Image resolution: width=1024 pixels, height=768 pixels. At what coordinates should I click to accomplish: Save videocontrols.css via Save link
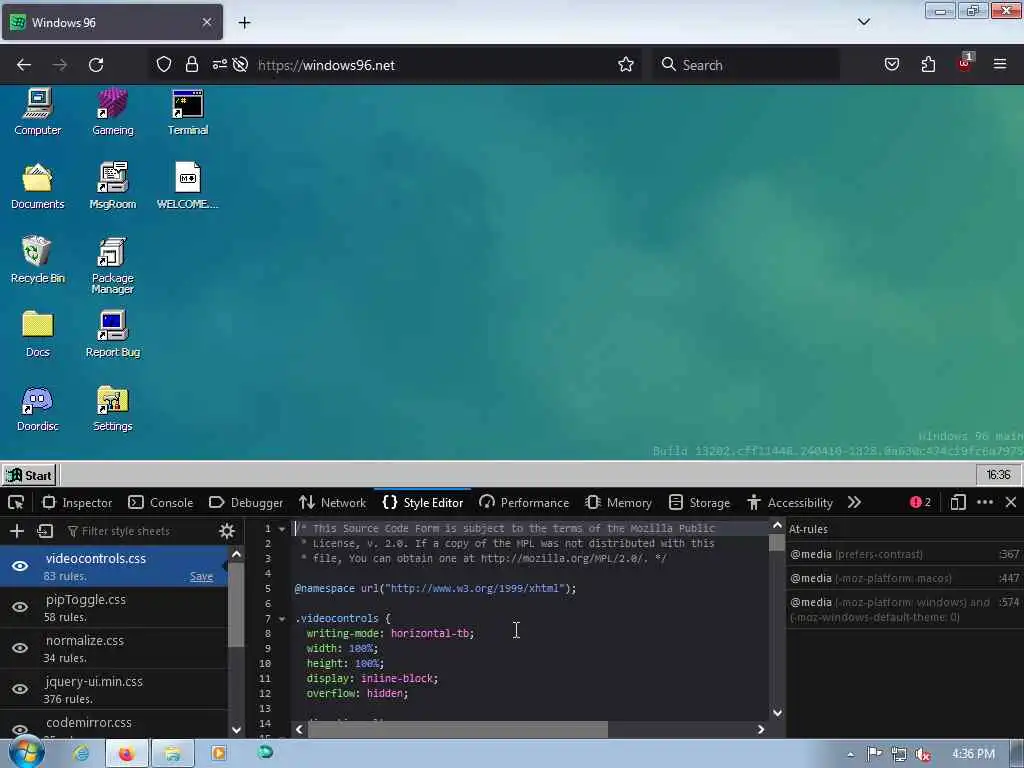201,577
